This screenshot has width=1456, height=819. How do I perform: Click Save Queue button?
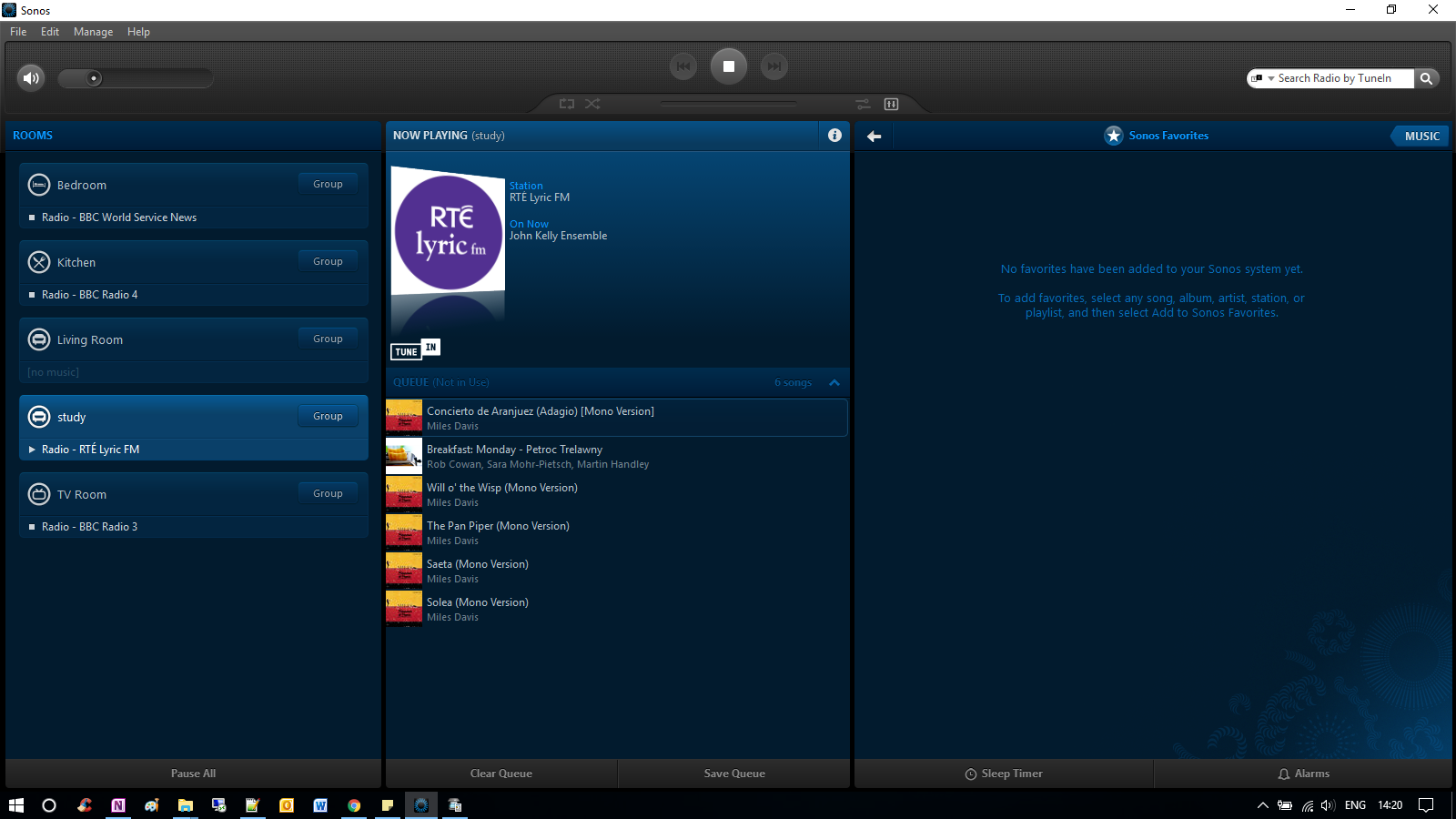(x=734, y=773)
